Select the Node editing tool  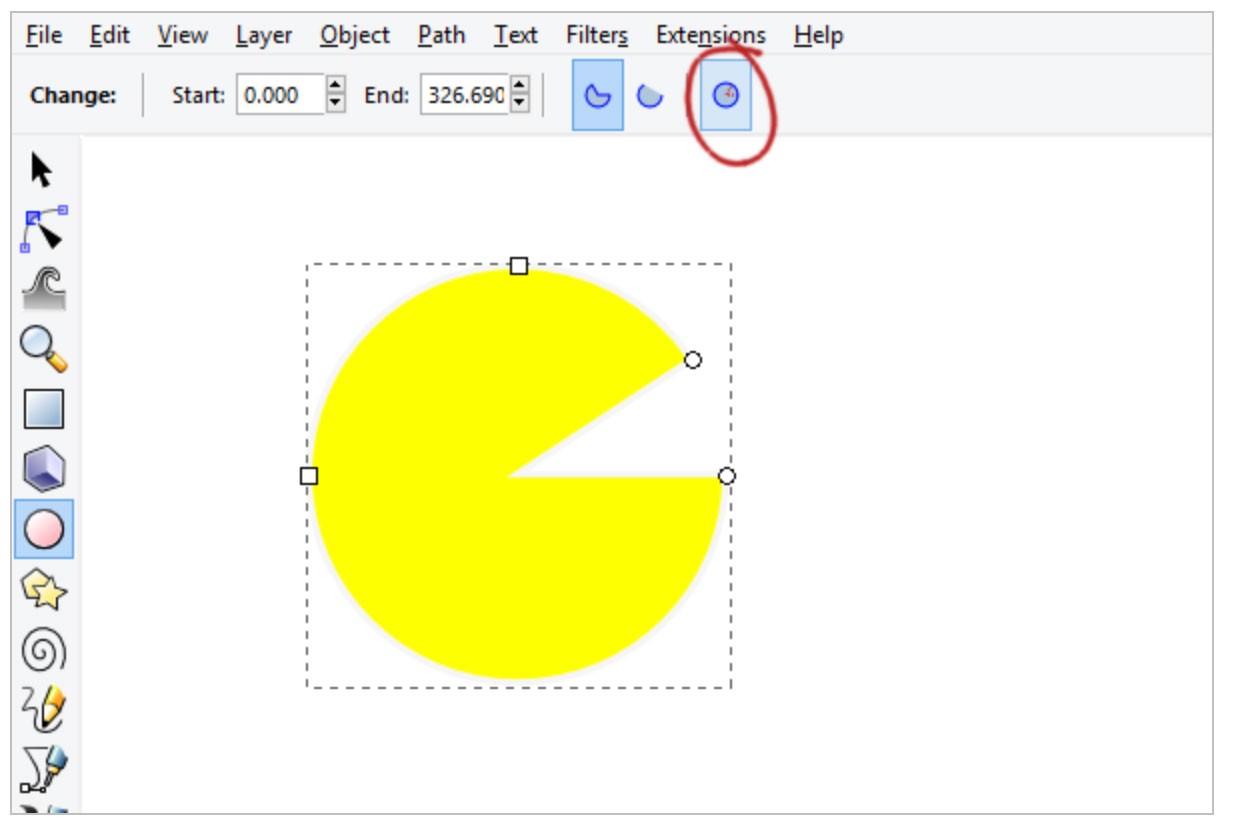pos(43,229)
